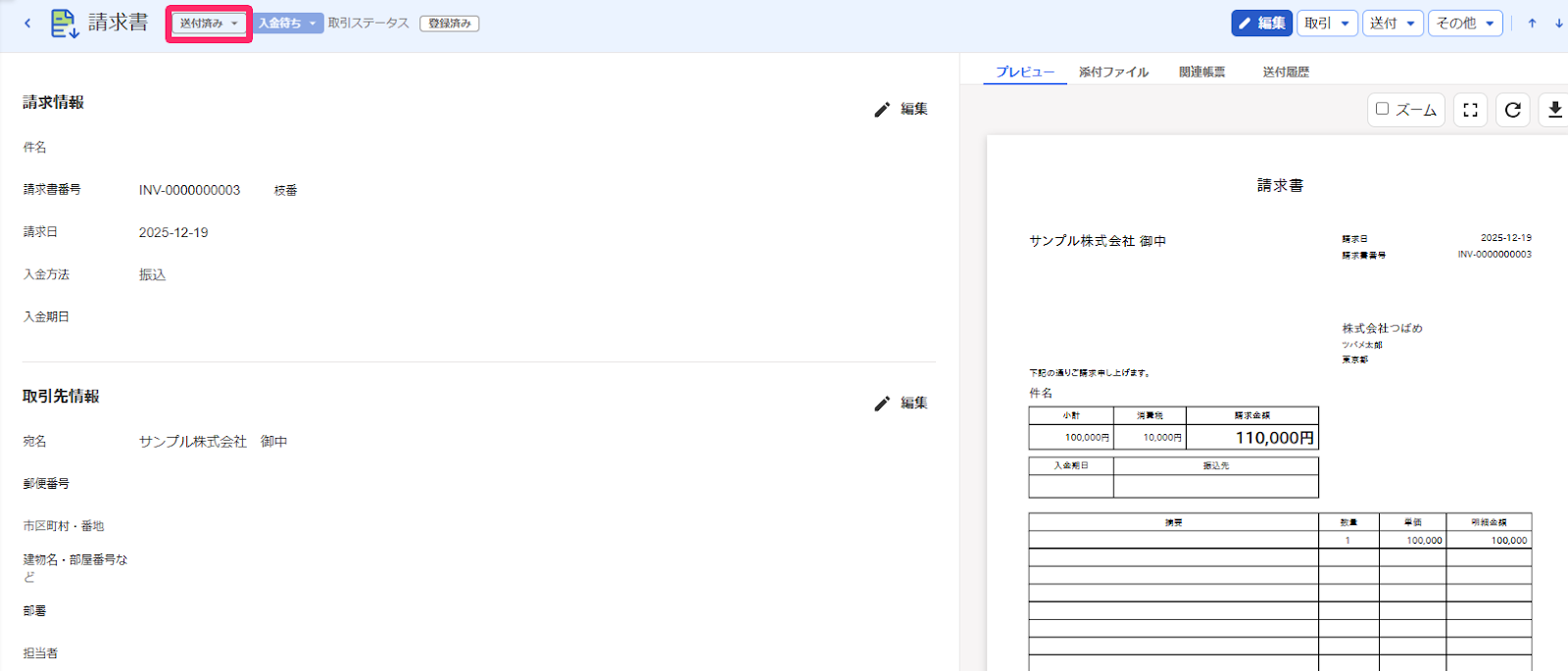Open the 入金待ち status dropdown
The width and height of the screenshot is (1568, 671).
click(288, 24)
